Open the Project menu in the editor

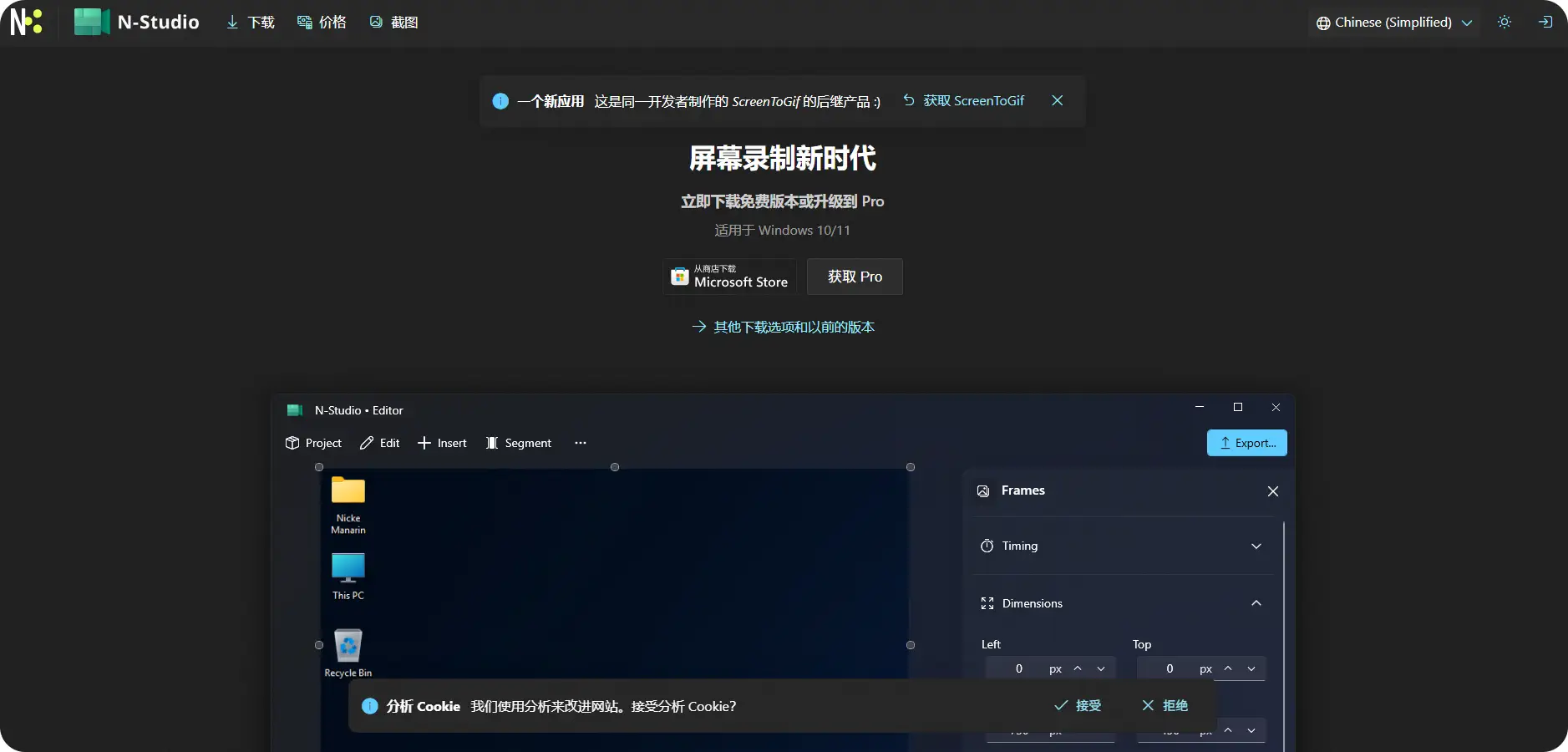pyautogui.click(x=313, y=443)
